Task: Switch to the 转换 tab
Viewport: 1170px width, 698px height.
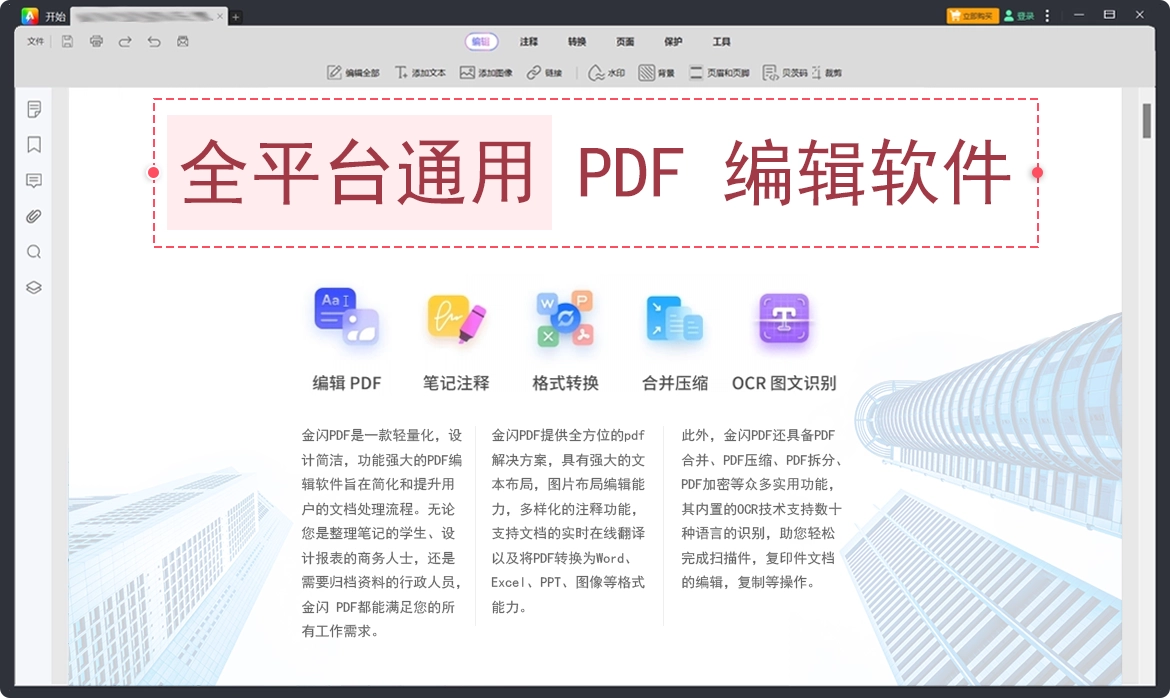Action: 577,42
